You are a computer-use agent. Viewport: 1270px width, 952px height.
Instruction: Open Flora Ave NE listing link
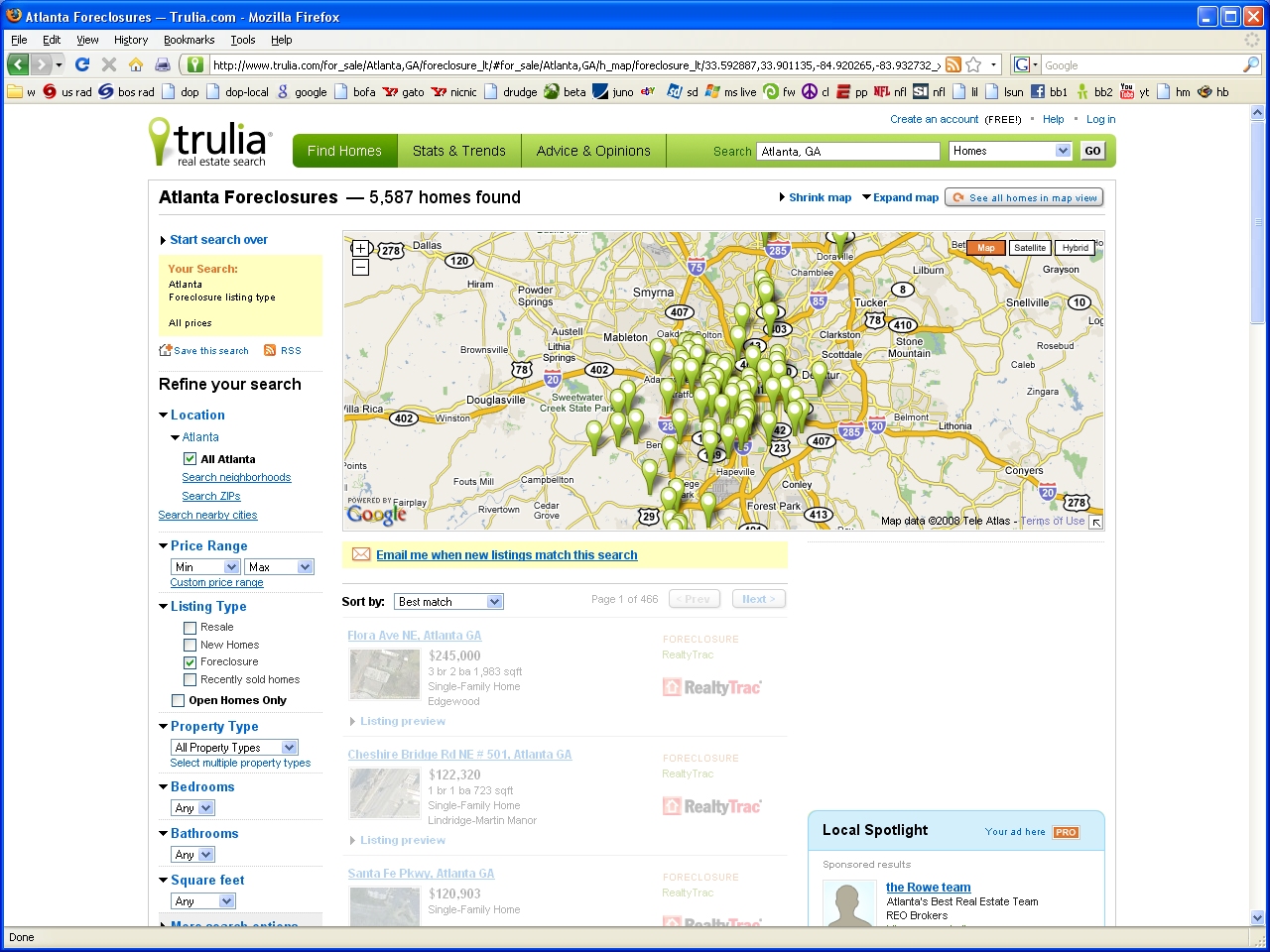pyautogui.click(x=415, y=636)
